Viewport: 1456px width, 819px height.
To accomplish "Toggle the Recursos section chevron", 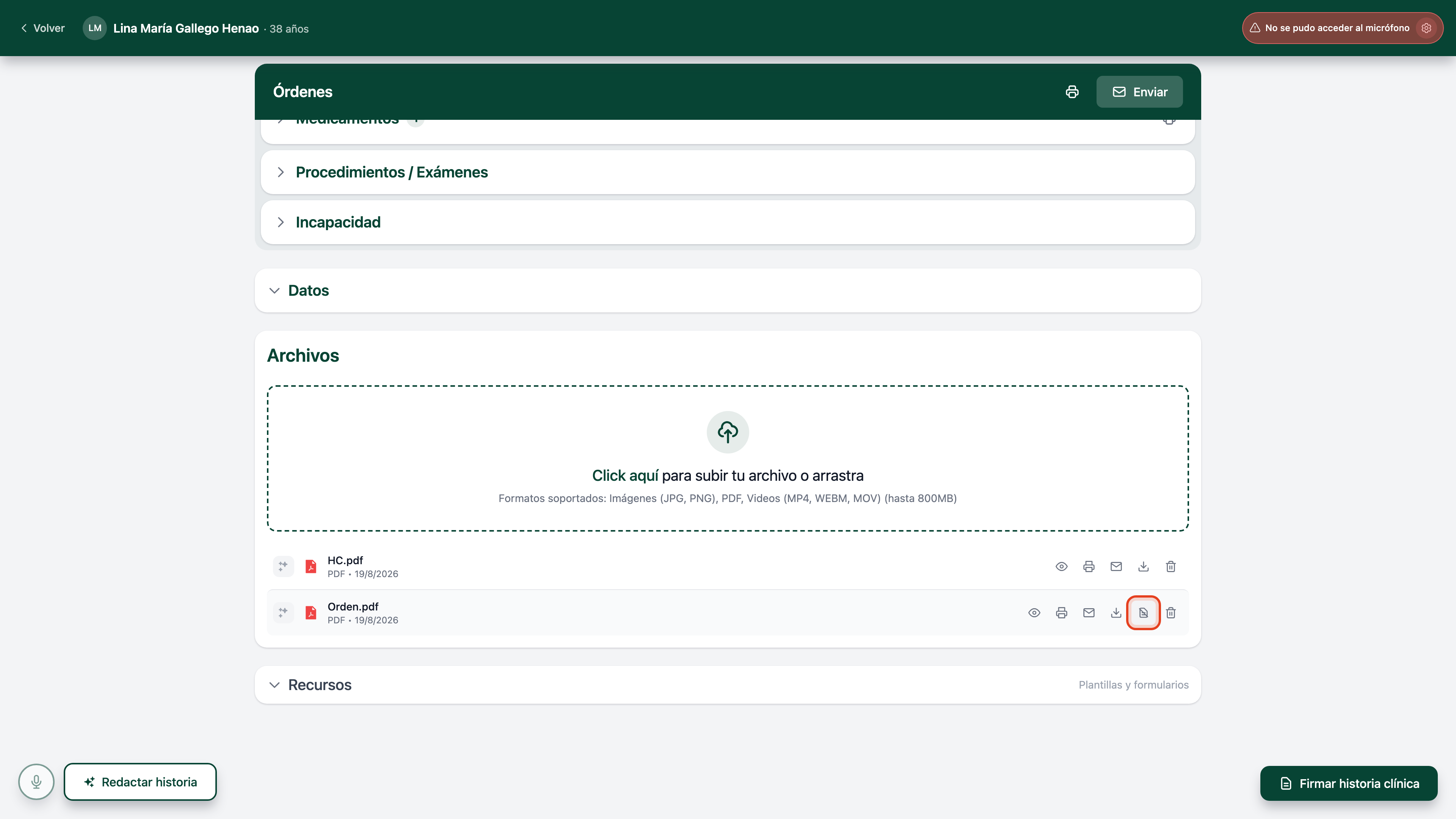I will pyautogui.click(x=274, y=685).
